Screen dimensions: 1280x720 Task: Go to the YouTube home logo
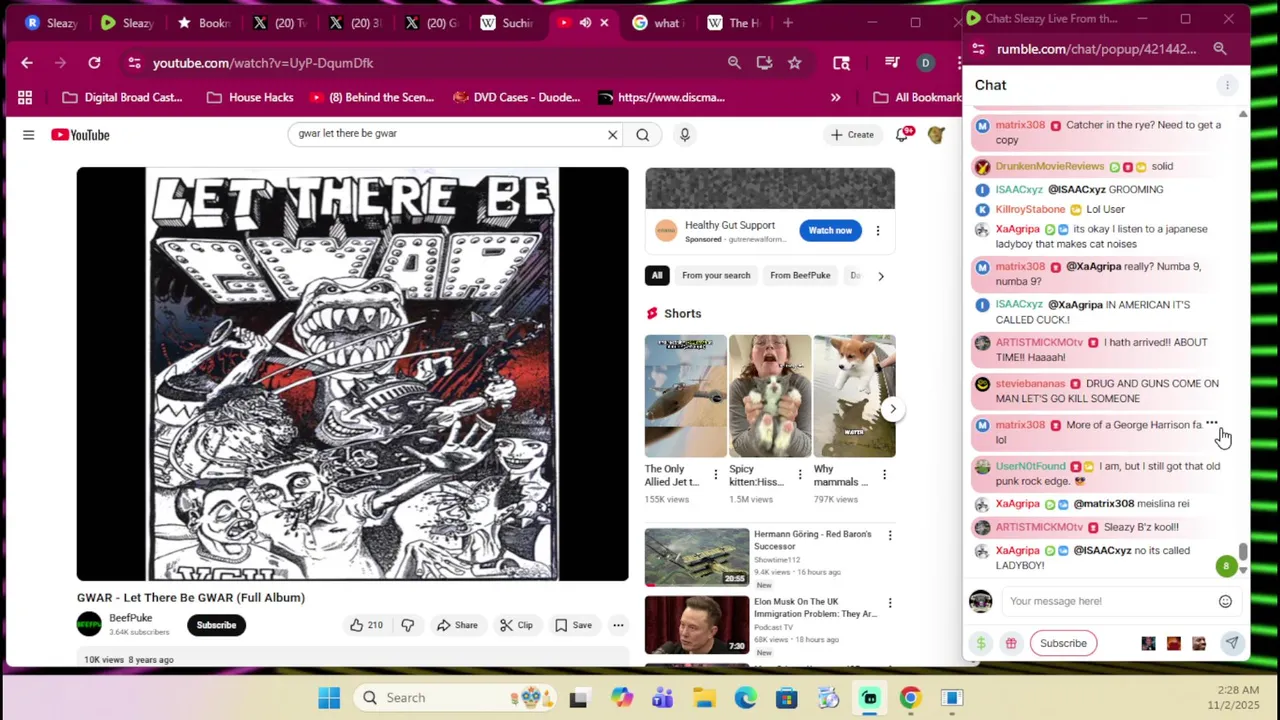(x=80, y=135)
